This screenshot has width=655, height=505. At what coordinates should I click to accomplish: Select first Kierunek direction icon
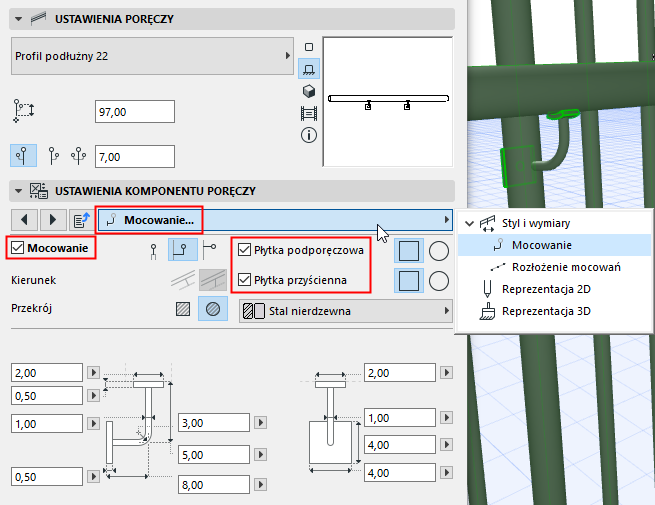click(183, 280)
